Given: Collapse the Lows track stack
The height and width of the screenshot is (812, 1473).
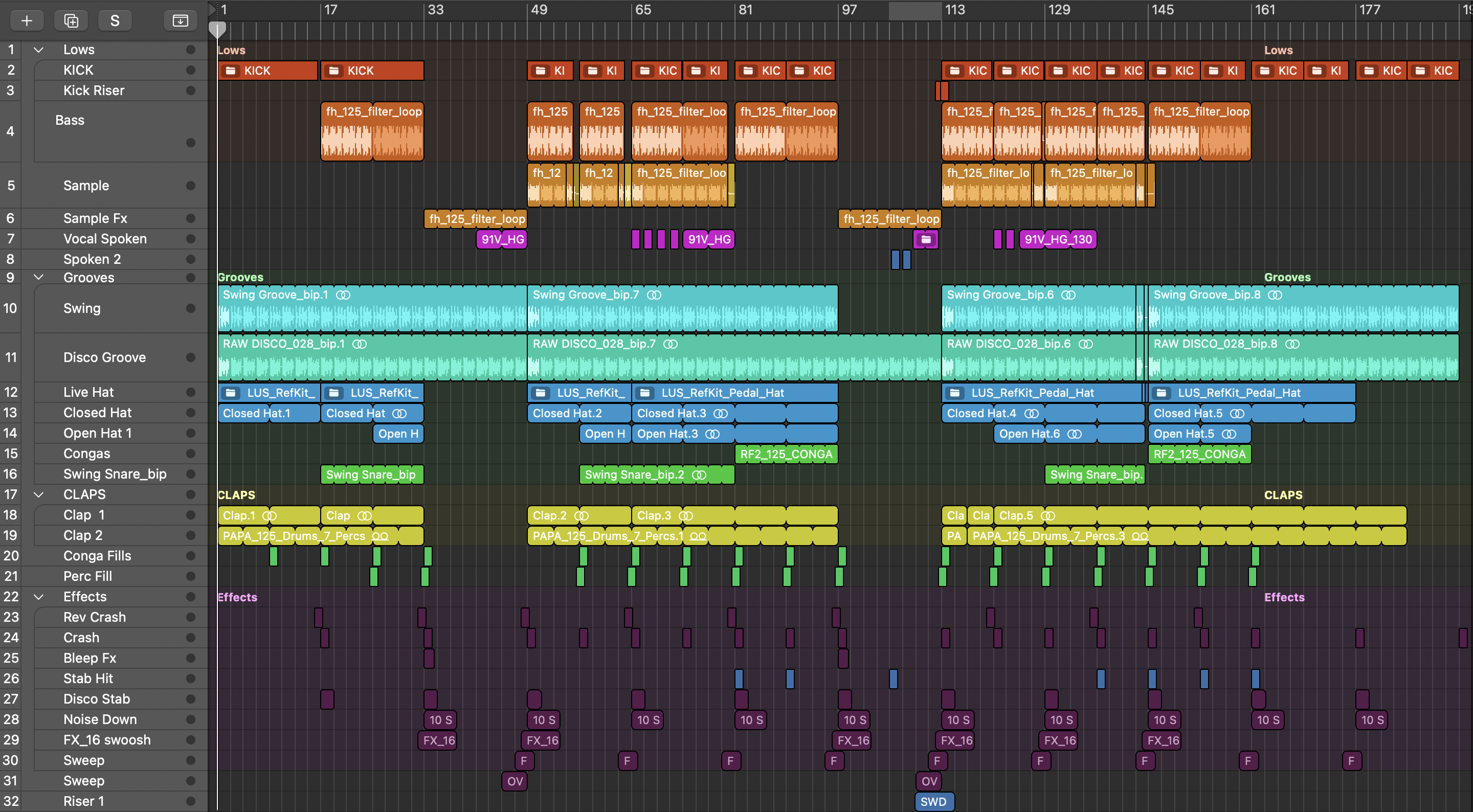Looking at the screenshot, I should coord(39,50).
